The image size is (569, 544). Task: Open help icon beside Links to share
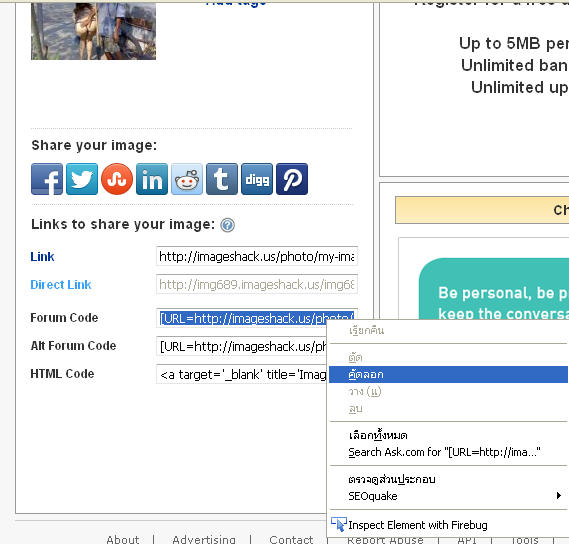coord(228,225)
